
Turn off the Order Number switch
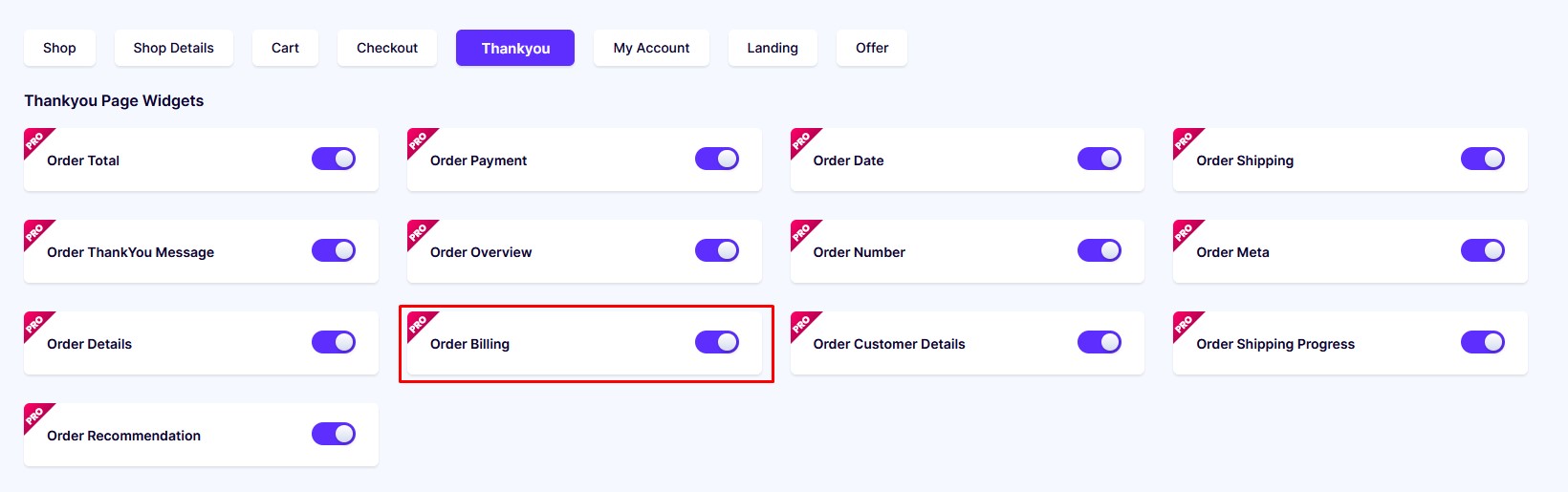[x=1100, y=250]
